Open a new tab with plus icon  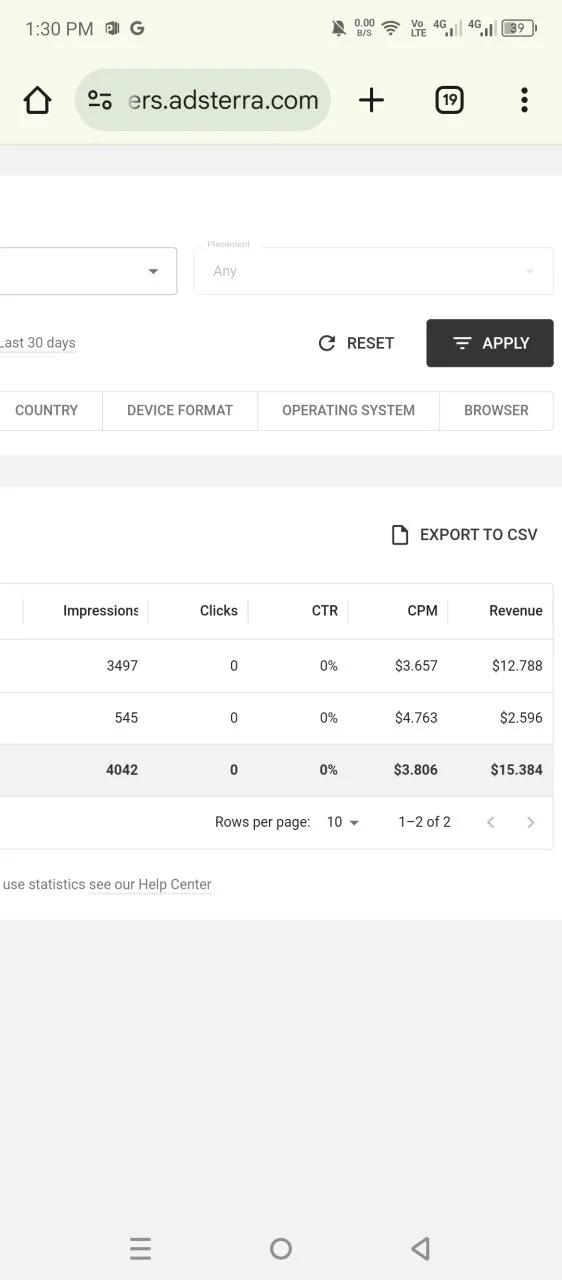click(x=371, y=100)
